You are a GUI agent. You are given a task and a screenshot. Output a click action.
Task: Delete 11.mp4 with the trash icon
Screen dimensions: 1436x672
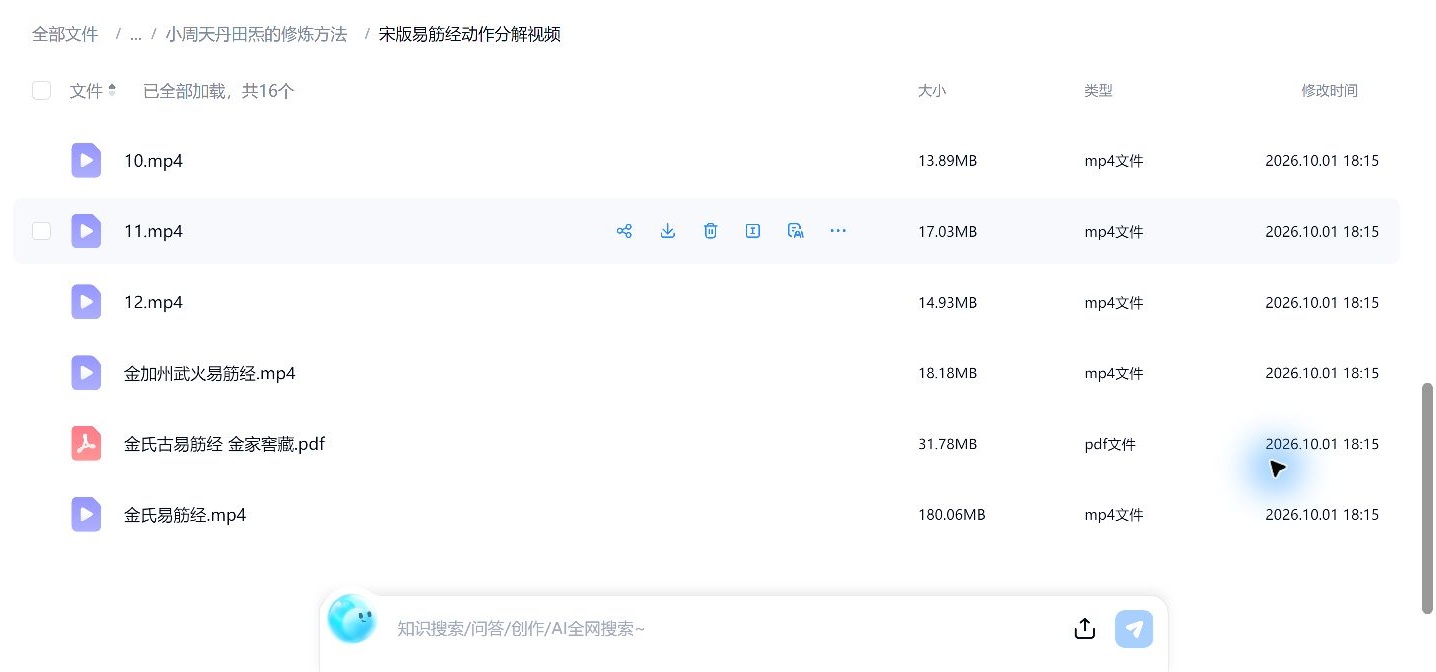(711, 231)
